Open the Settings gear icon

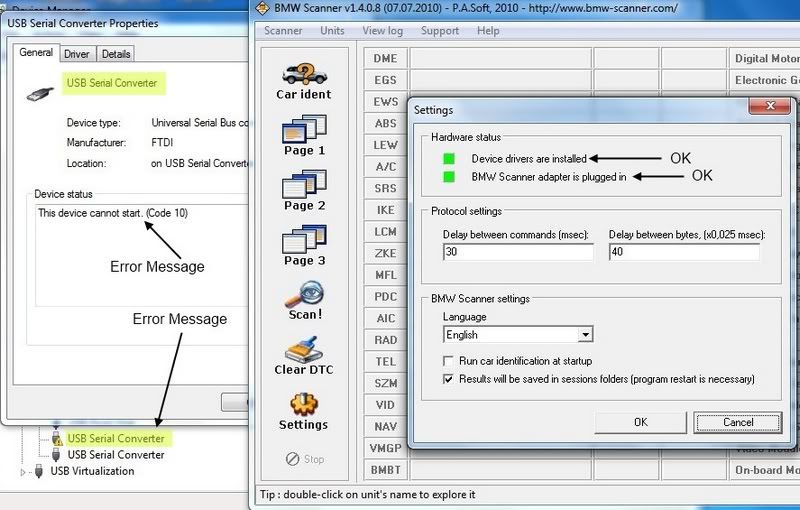[303, 407]
